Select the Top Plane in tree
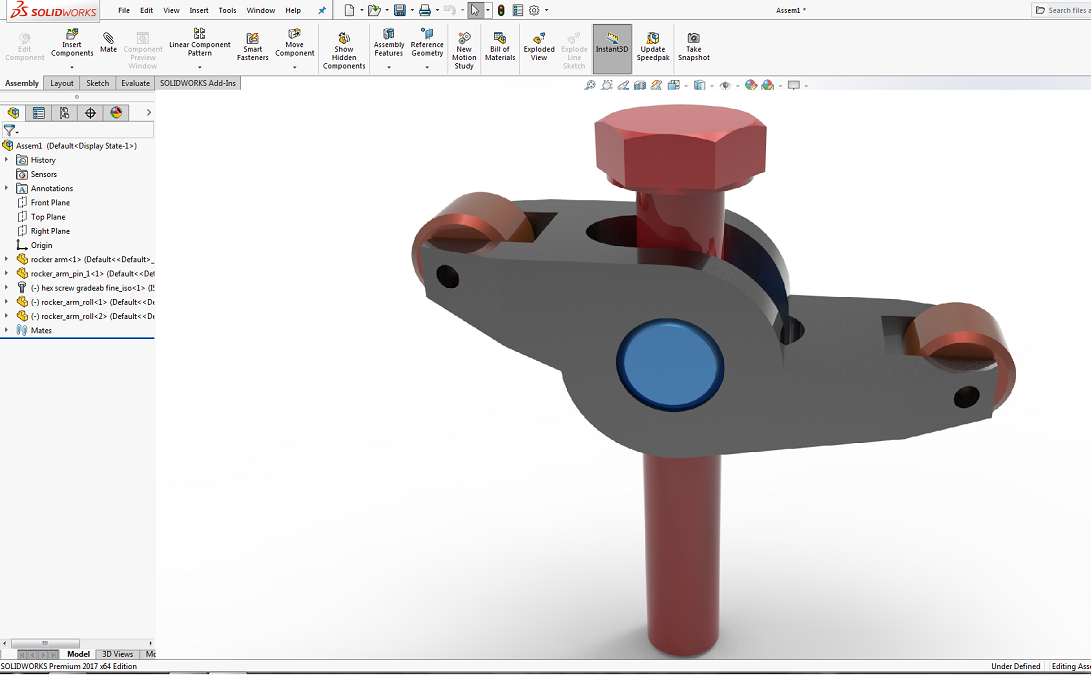Image resolution: width=1091 pixels, height=691 pixels. coord(48,217)
